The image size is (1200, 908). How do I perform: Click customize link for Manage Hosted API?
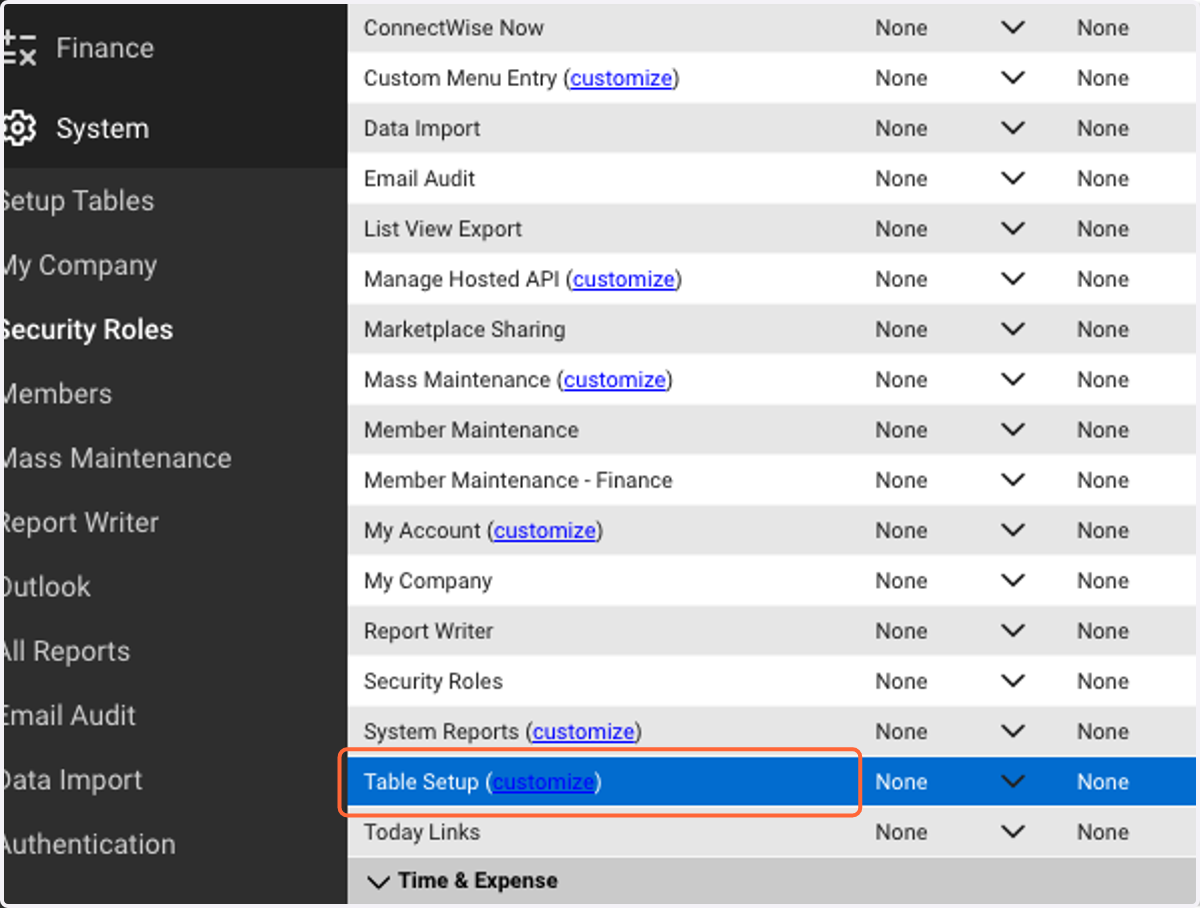click(x=624, y=279)
